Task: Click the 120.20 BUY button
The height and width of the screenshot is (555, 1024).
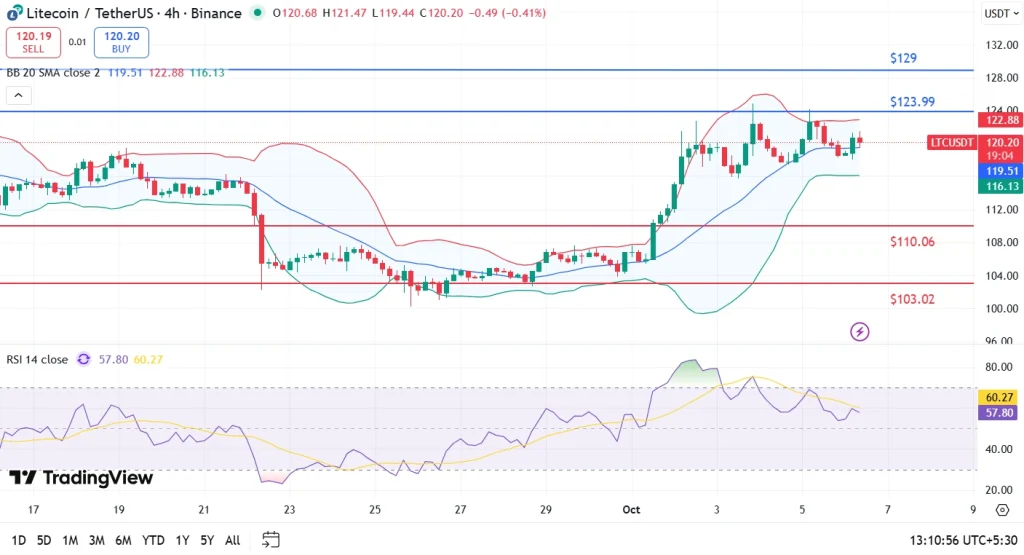Action: click(x=121, y=42)
